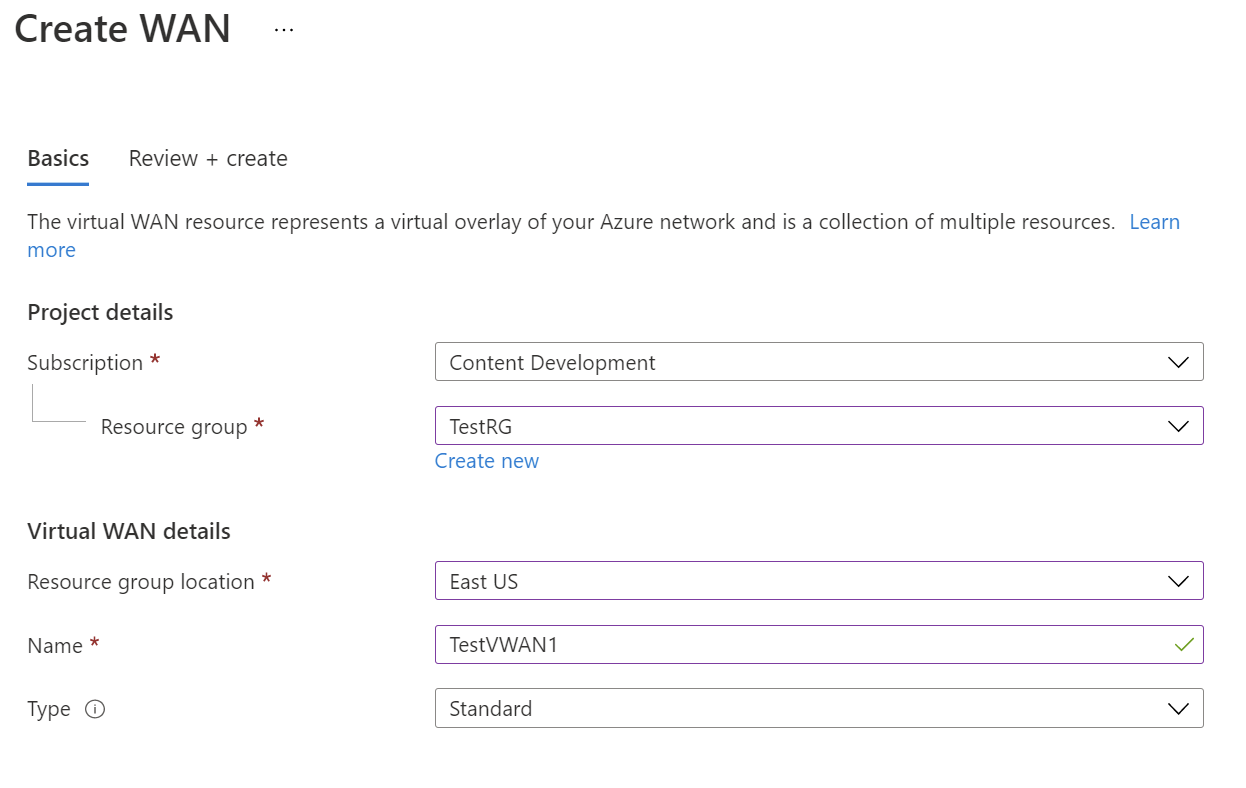
Task: Click the Resource group label
Action: click(174, 427)
